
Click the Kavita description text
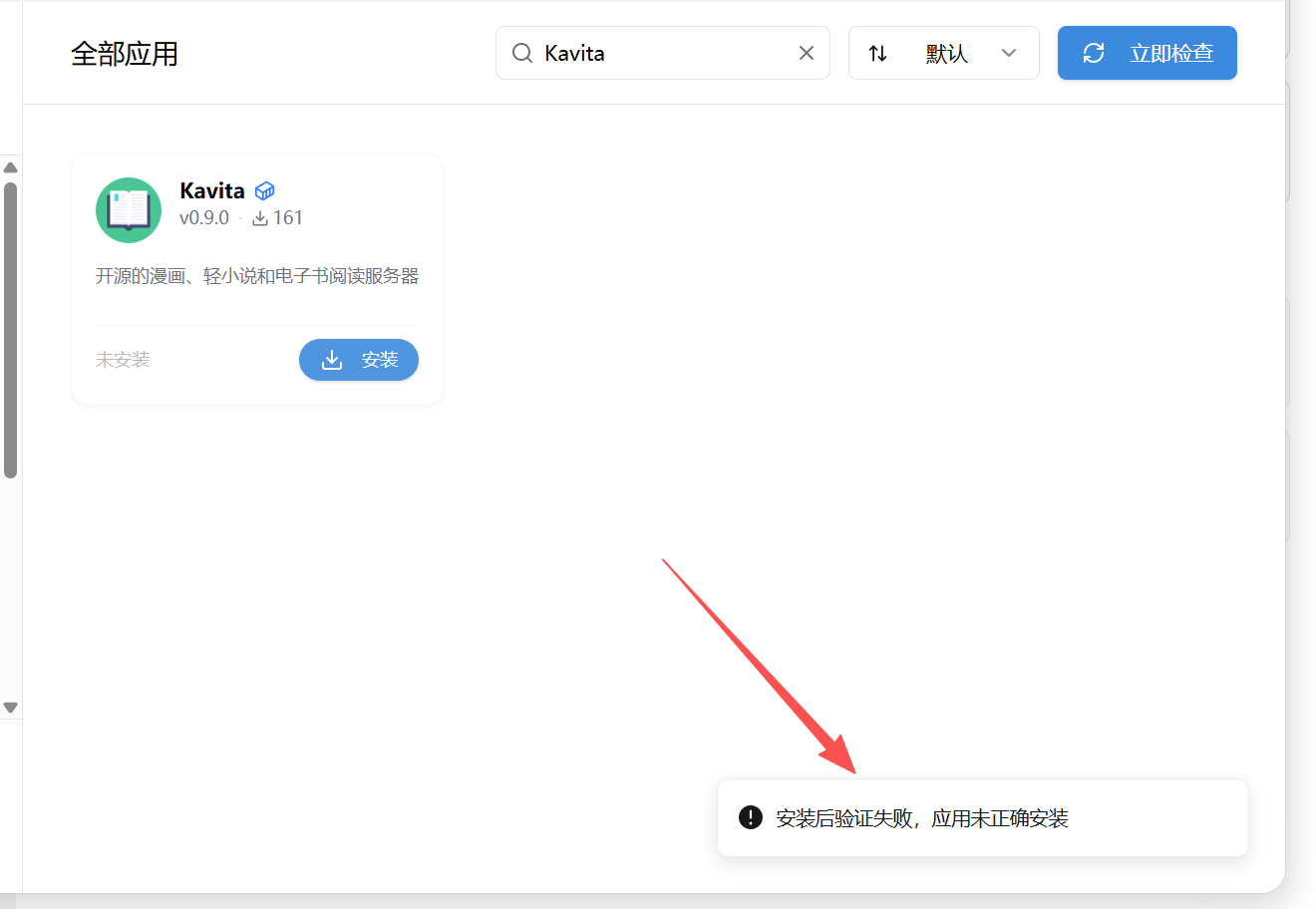tap(257, 276)
